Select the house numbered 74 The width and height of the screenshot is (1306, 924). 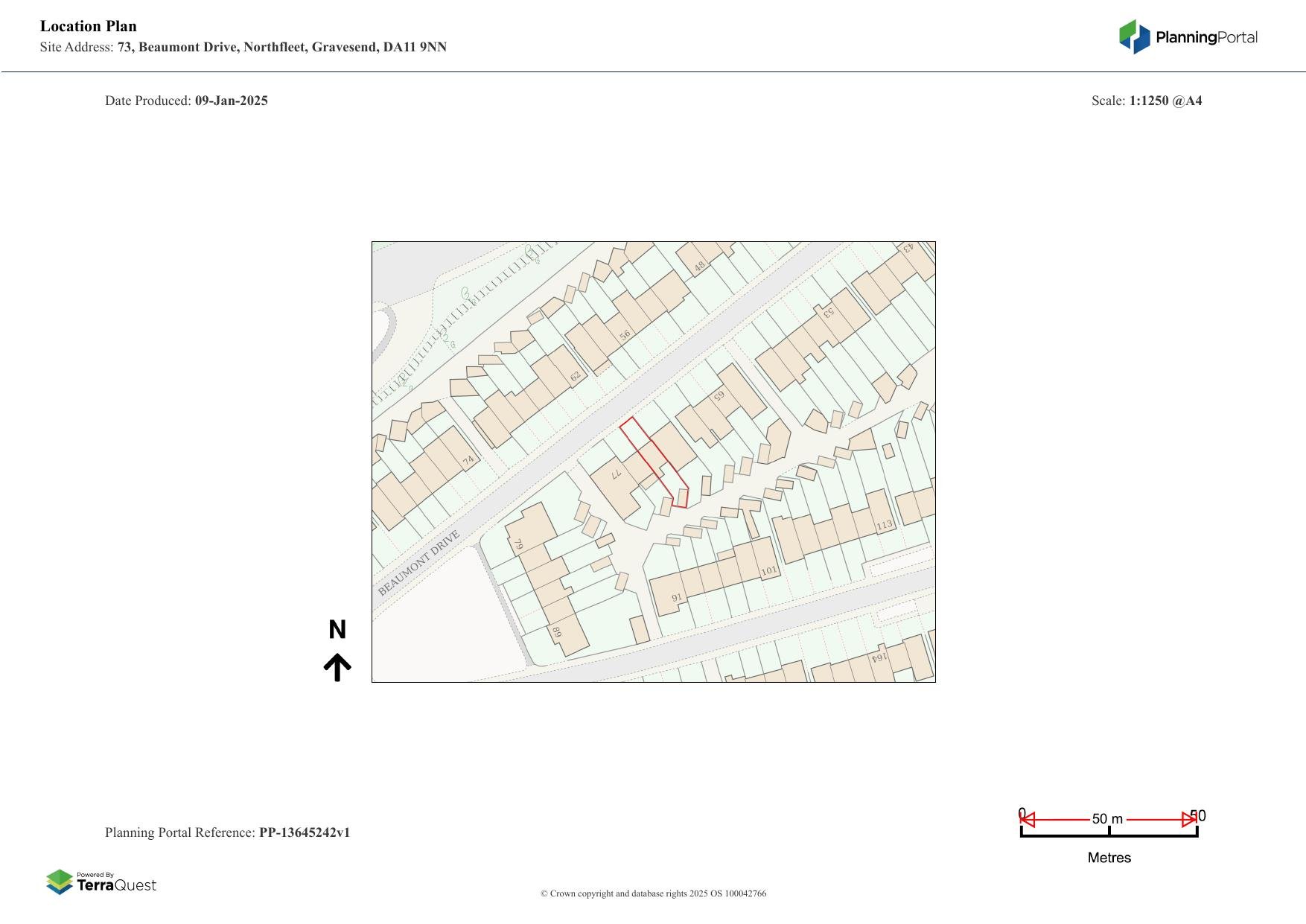tap(468, 460)
